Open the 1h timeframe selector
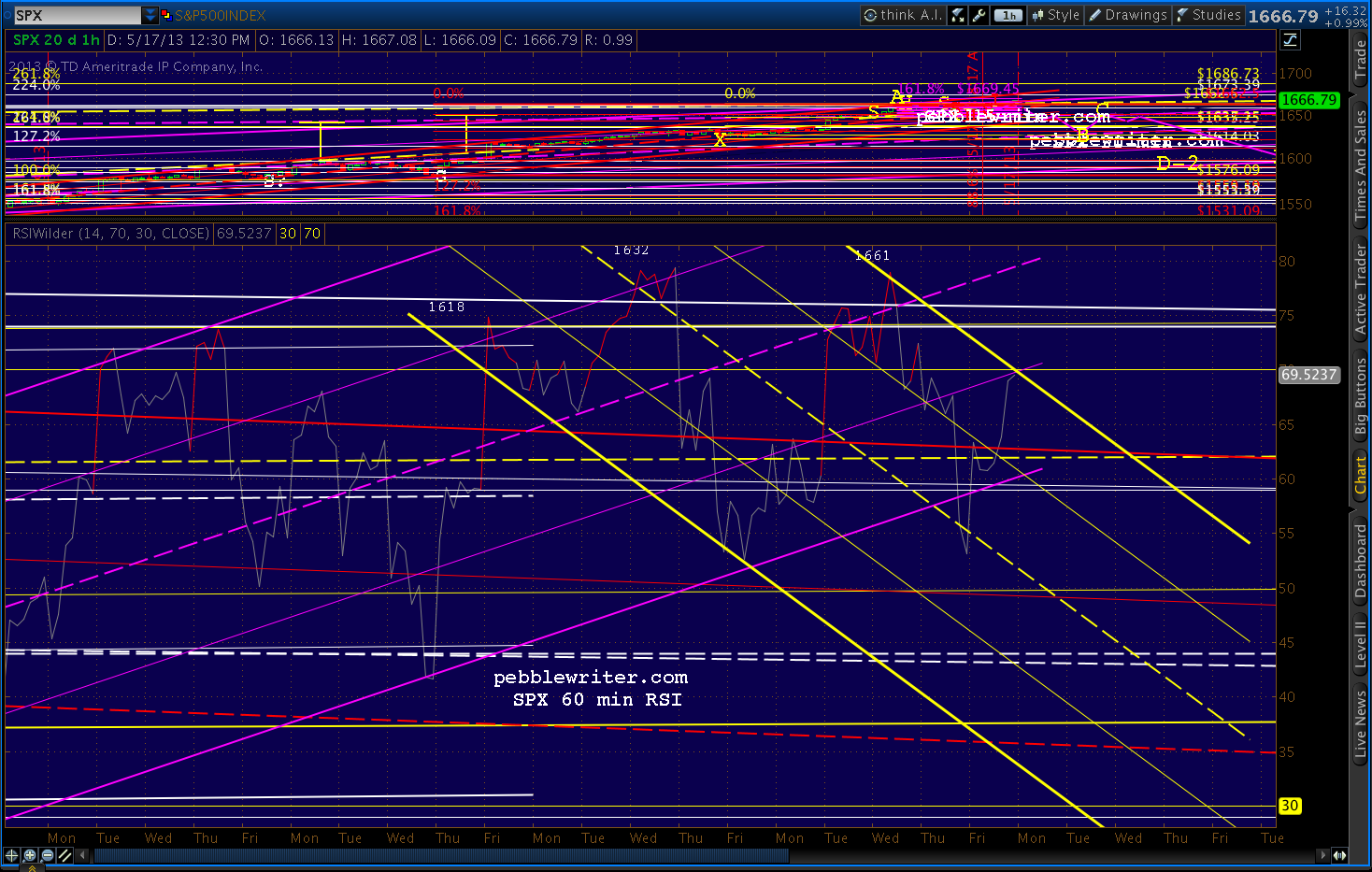 1008,15
